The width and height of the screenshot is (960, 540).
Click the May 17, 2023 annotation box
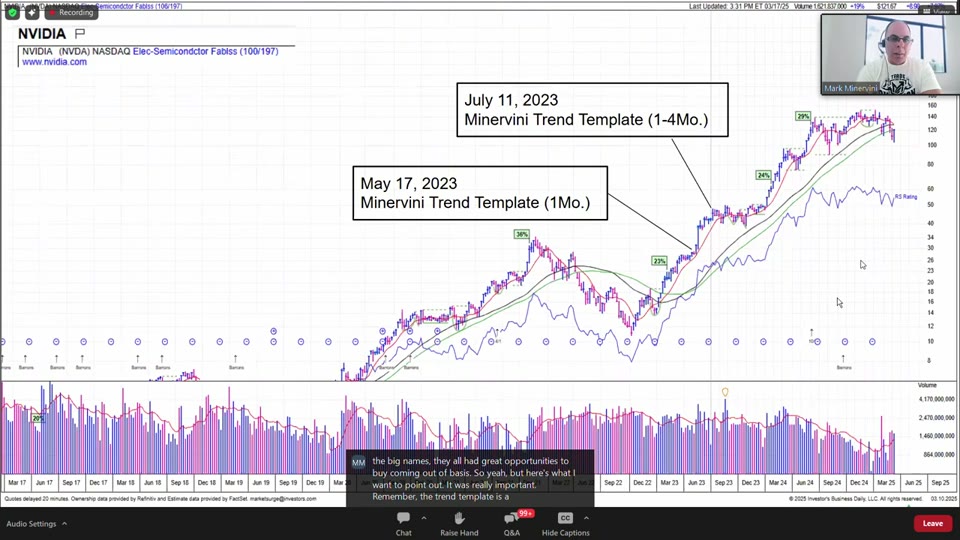coord(480,193)
